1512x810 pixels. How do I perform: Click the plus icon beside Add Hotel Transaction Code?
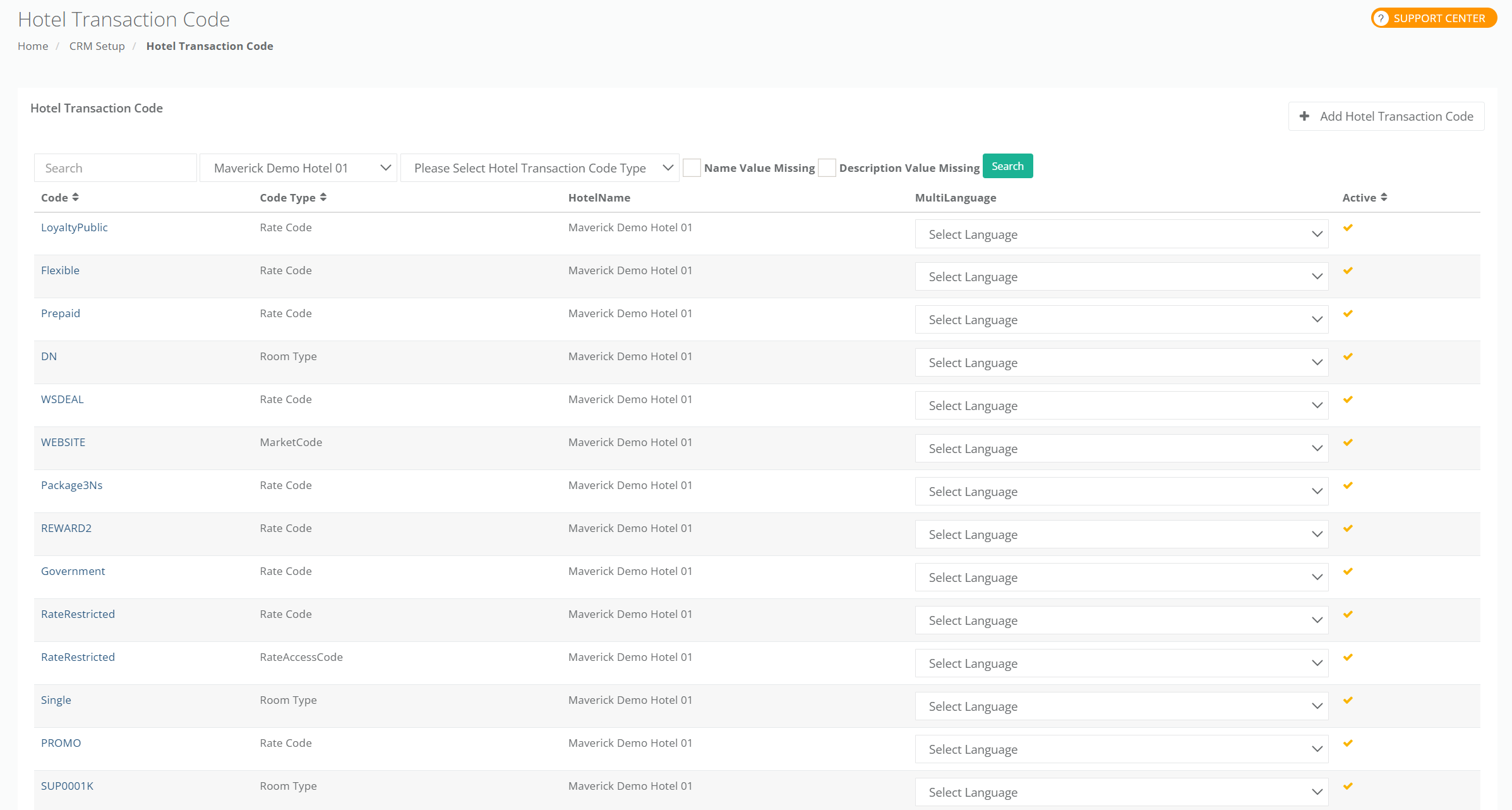[x=1304, y=116]
